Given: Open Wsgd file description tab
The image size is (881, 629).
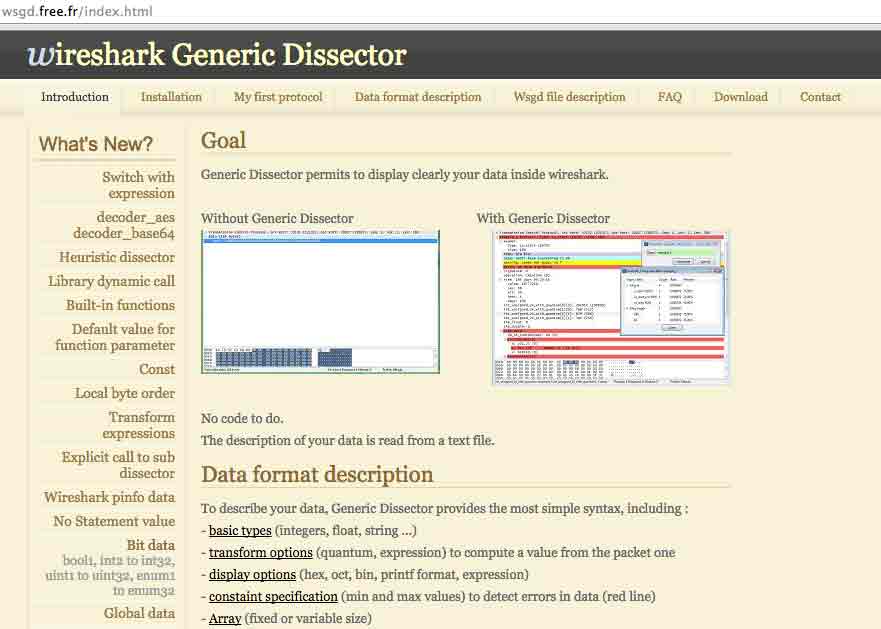Looking at the screenshot, I should click(x=569, y=97).
